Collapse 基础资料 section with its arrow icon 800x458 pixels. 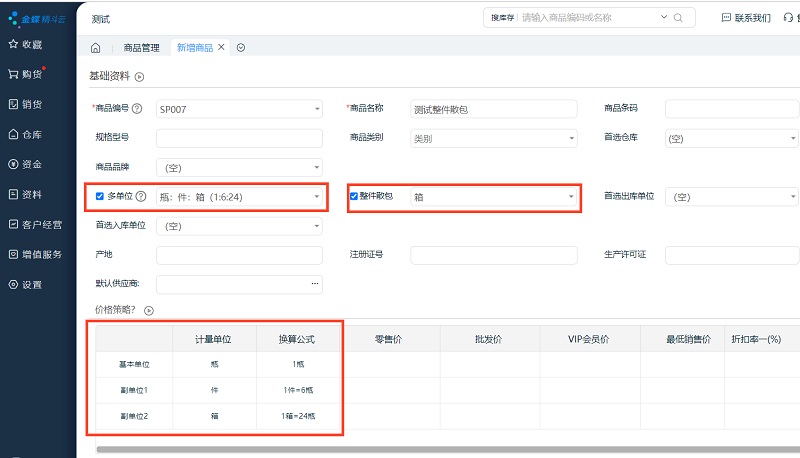point(140,77)
